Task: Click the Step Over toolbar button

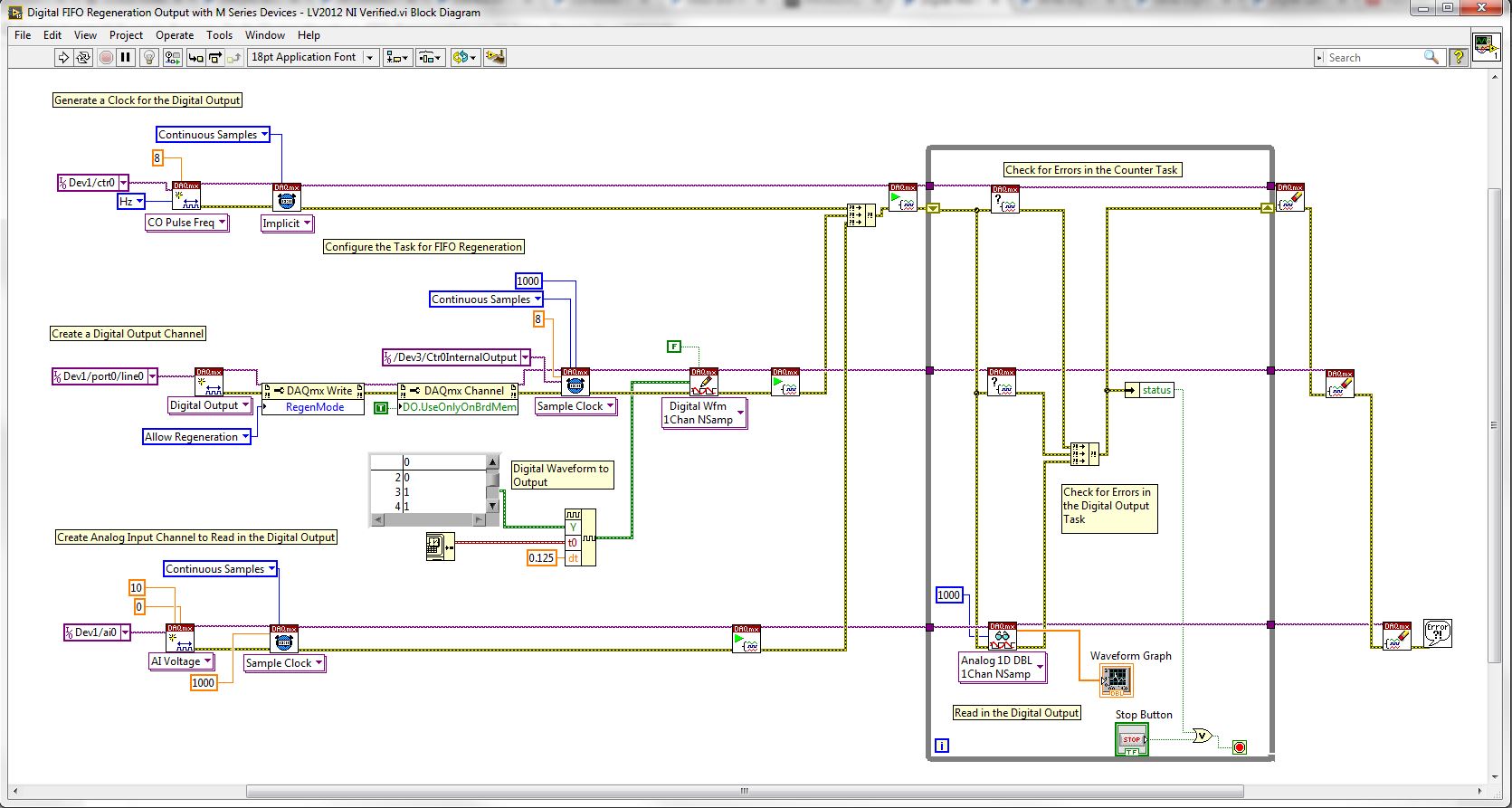Action: [215, 57]
